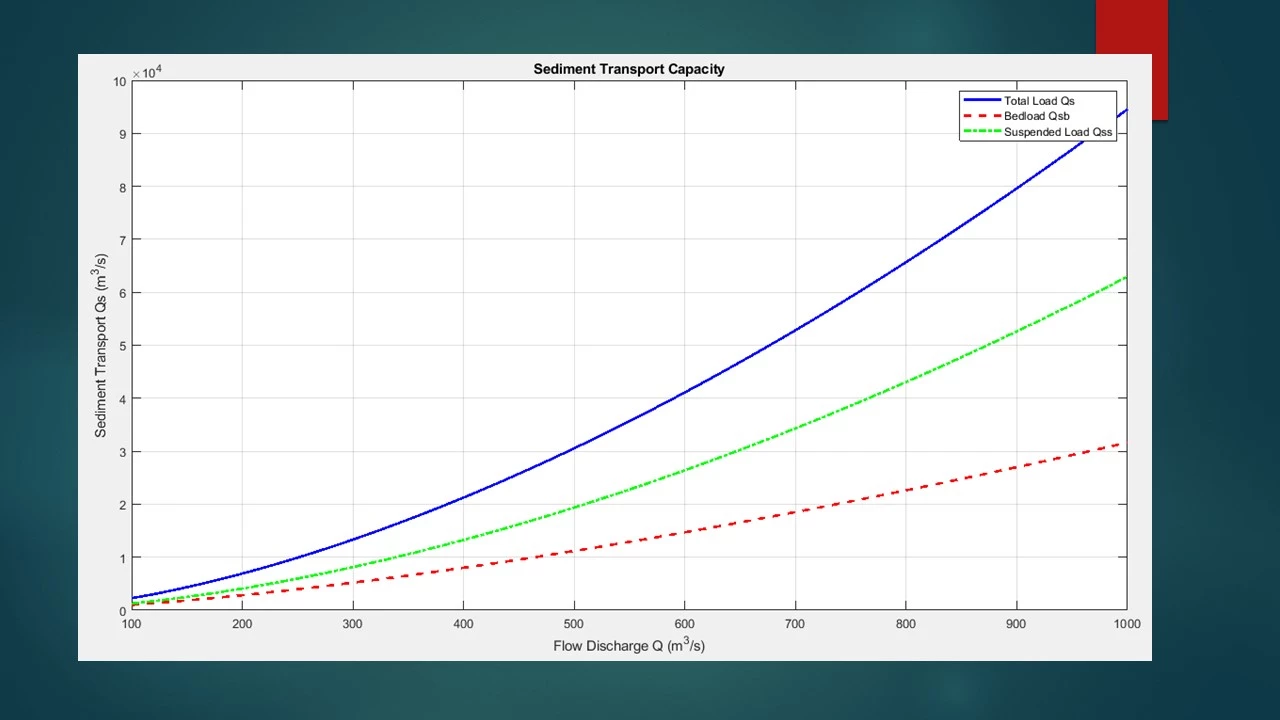Click the y-axis tick label 10
The image size is (1280, 720).
pos(120,81)
